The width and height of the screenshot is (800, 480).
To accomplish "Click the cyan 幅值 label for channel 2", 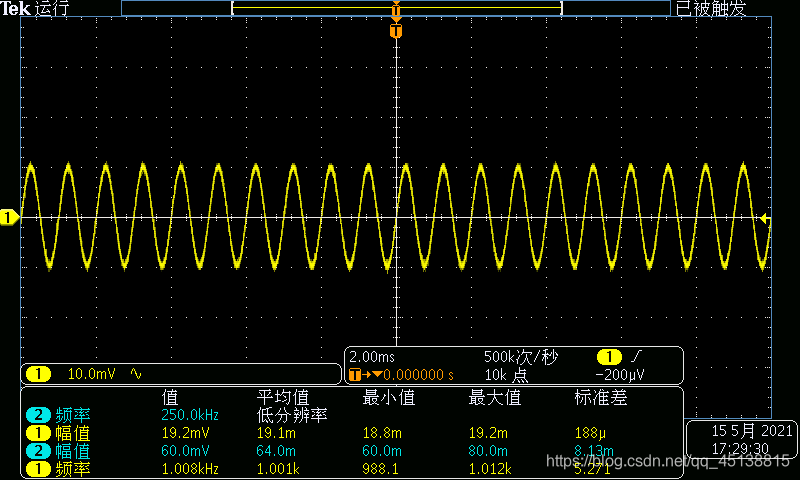I will pyautogui.click(x=73, y=451).
